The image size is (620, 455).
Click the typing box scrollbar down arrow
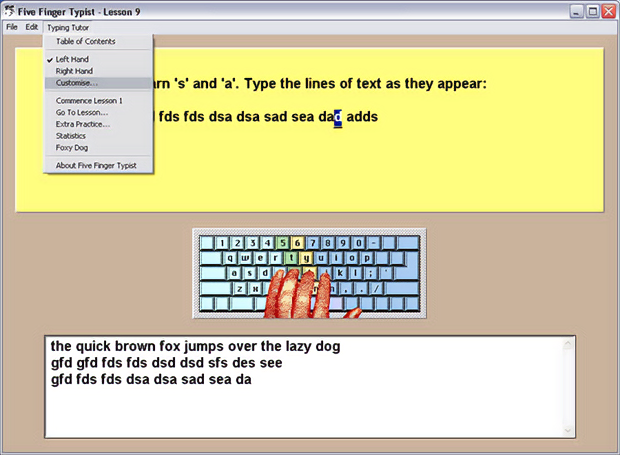point(568,430)
